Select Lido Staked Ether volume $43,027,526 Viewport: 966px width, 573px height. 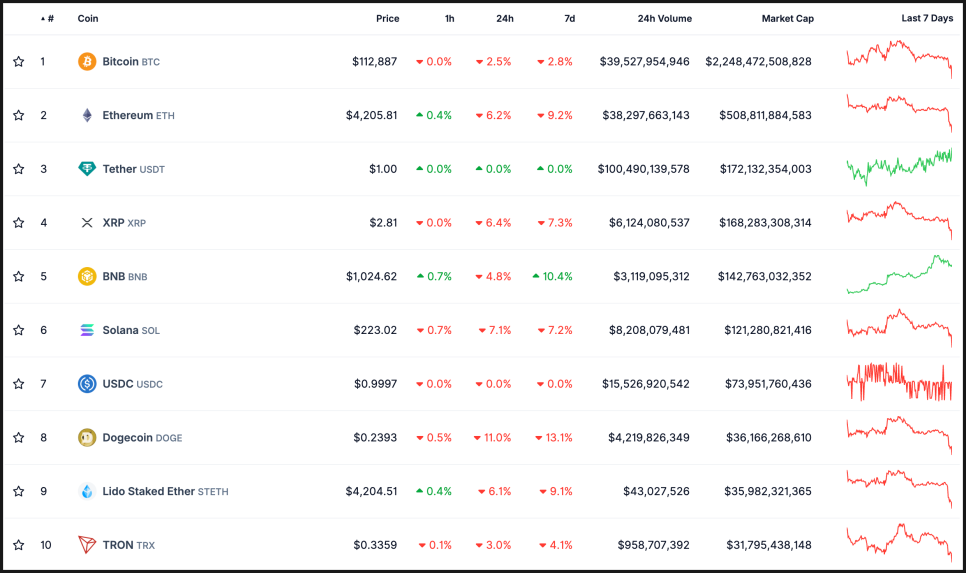(x=656, y=491)
